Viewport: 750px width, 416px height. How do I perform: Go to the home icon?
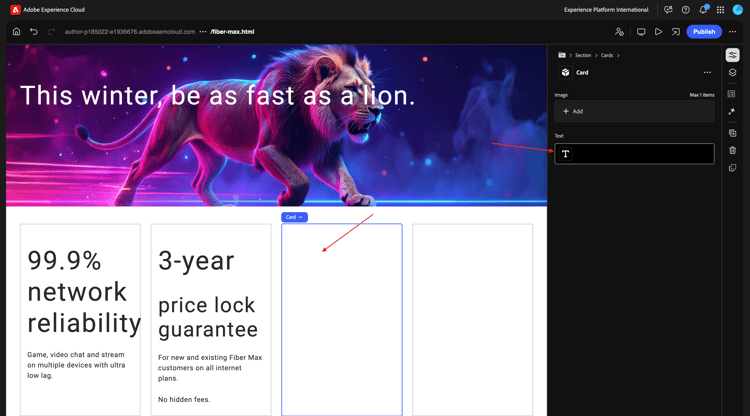[x=16, y=32]
